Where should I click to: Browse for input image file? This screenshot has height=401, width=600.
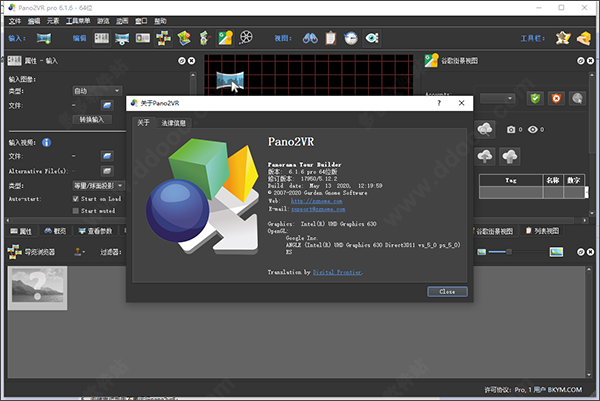[x=107, y=103]
